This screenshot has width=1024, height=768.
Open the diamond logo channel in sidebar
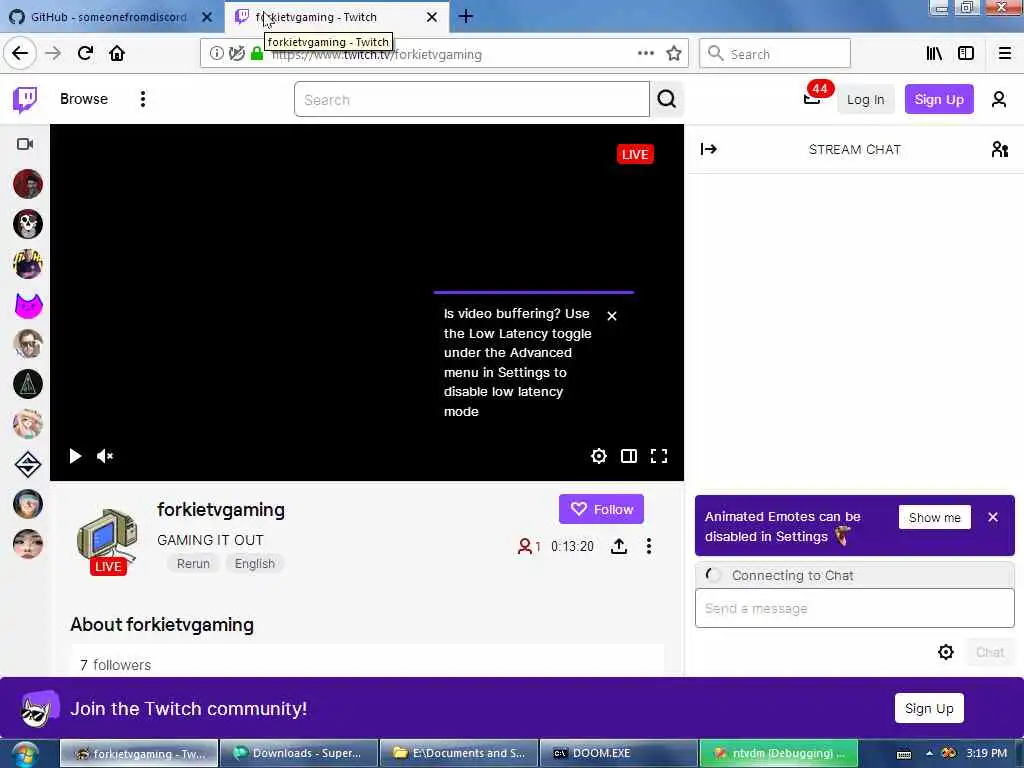pyautogui.click(x=28, y=464)
